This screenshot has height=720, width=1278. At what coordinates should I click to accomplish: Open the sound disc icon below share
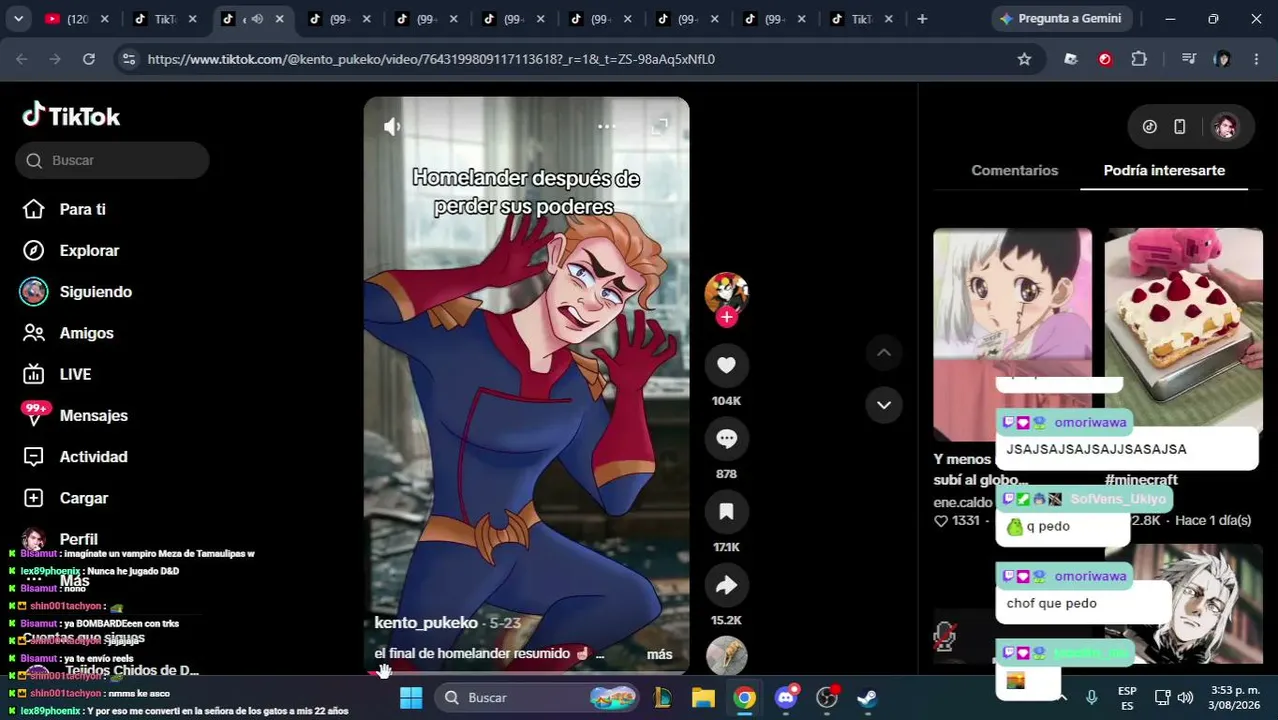[x=727, y=655]
